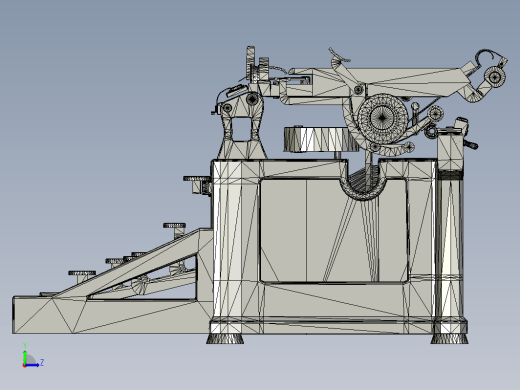Select the big round platen roller end
520x390 pixels.
(383, 117)
